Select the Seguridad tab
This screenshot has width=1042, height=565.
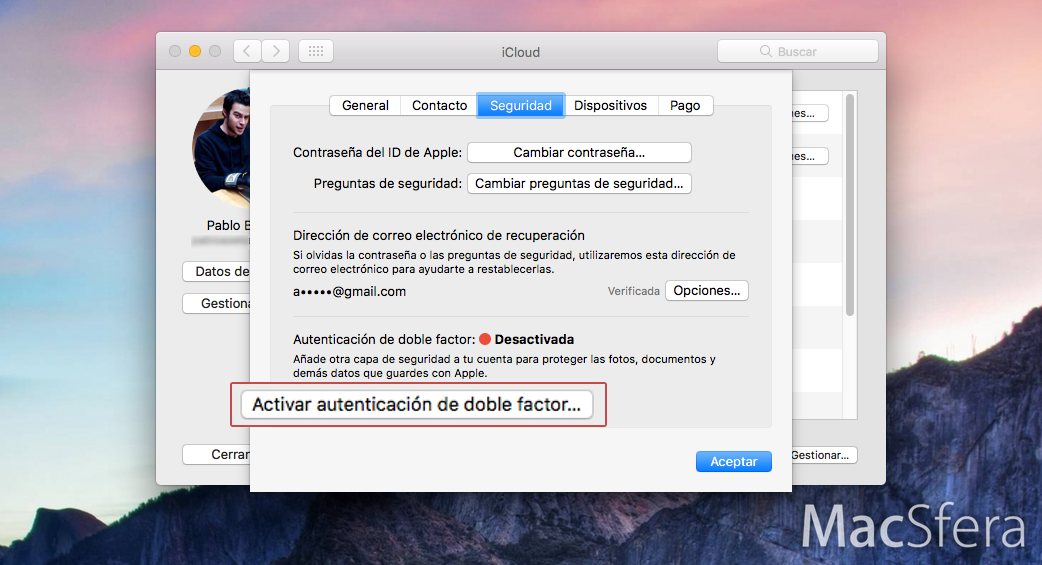[520, 106]
